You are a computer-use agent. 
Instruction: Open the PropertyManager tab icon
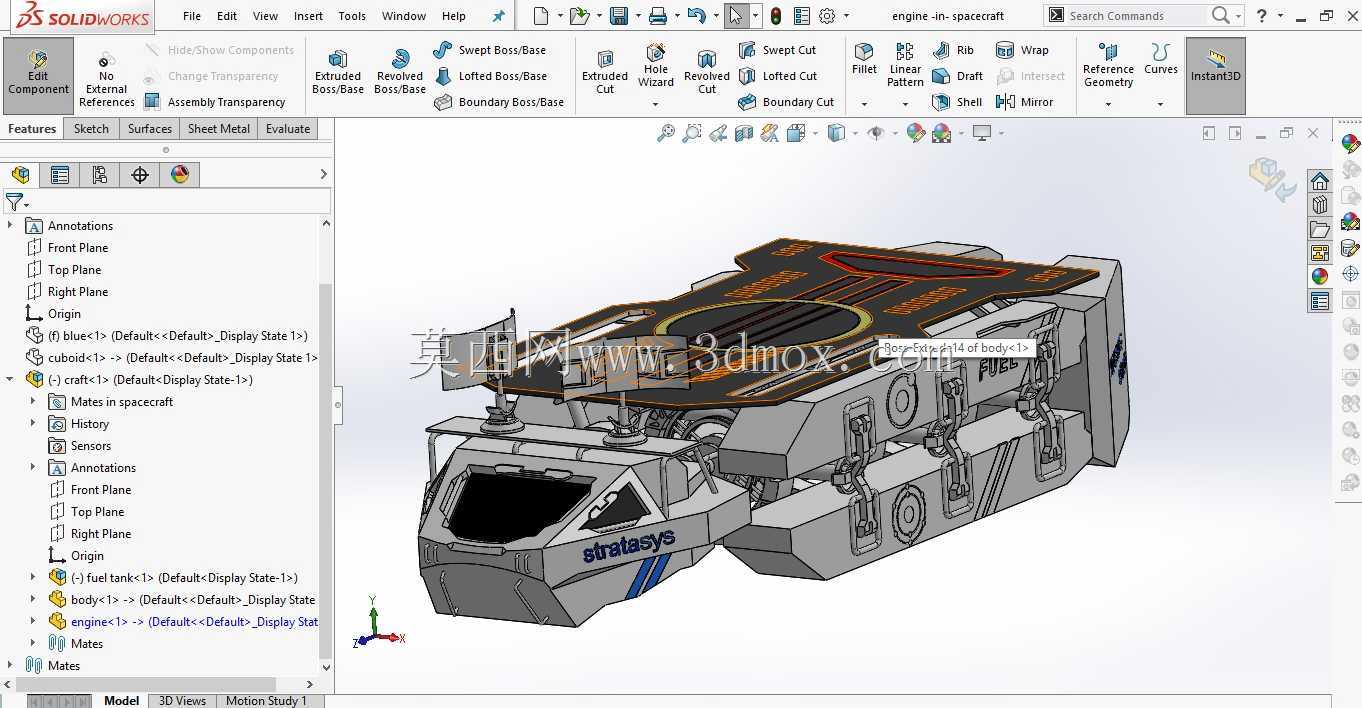pos(60,175)
